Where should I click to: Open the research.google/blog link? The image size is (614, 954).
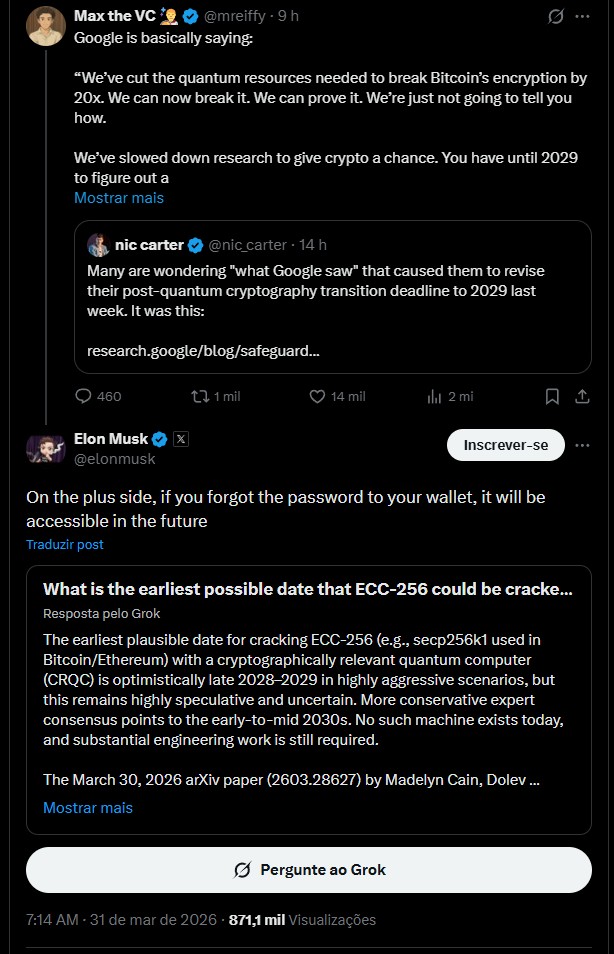pos(204,351)
